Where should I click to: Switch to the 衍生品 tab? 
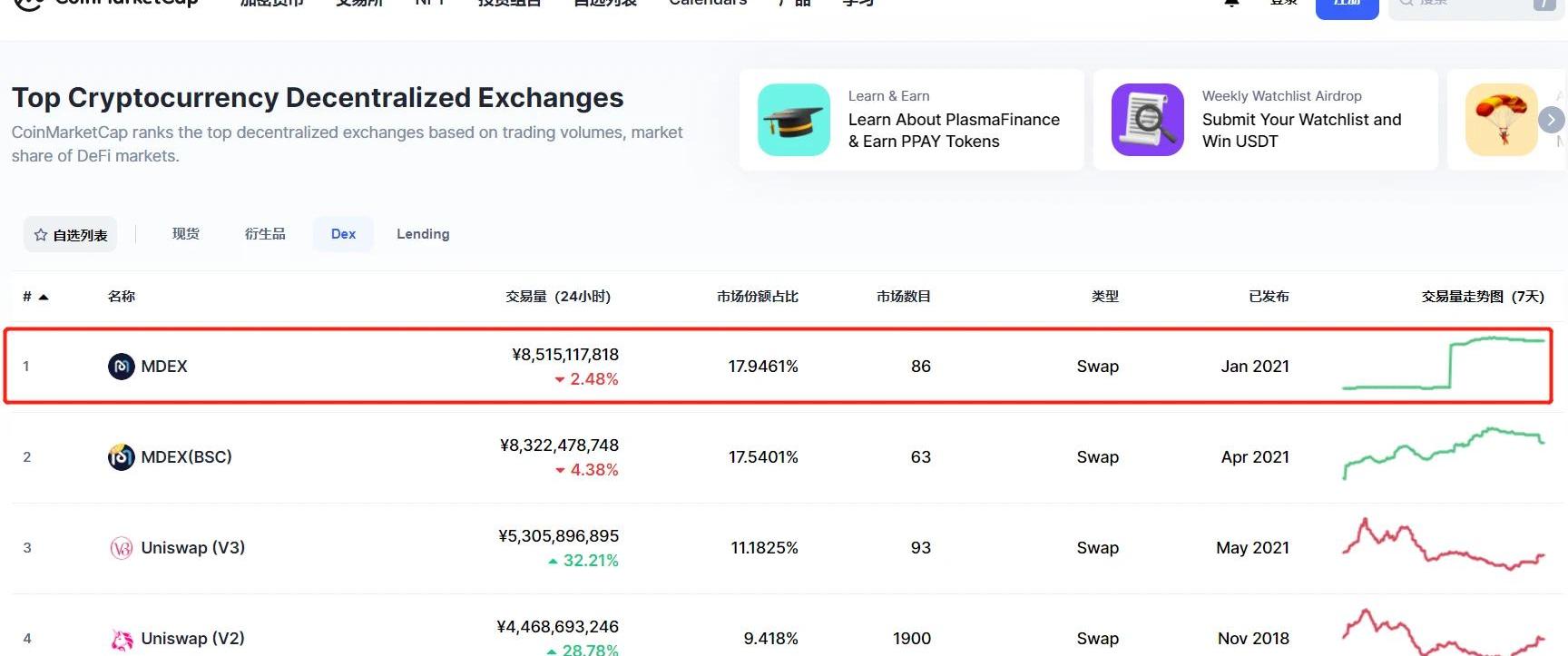point(265,234)
